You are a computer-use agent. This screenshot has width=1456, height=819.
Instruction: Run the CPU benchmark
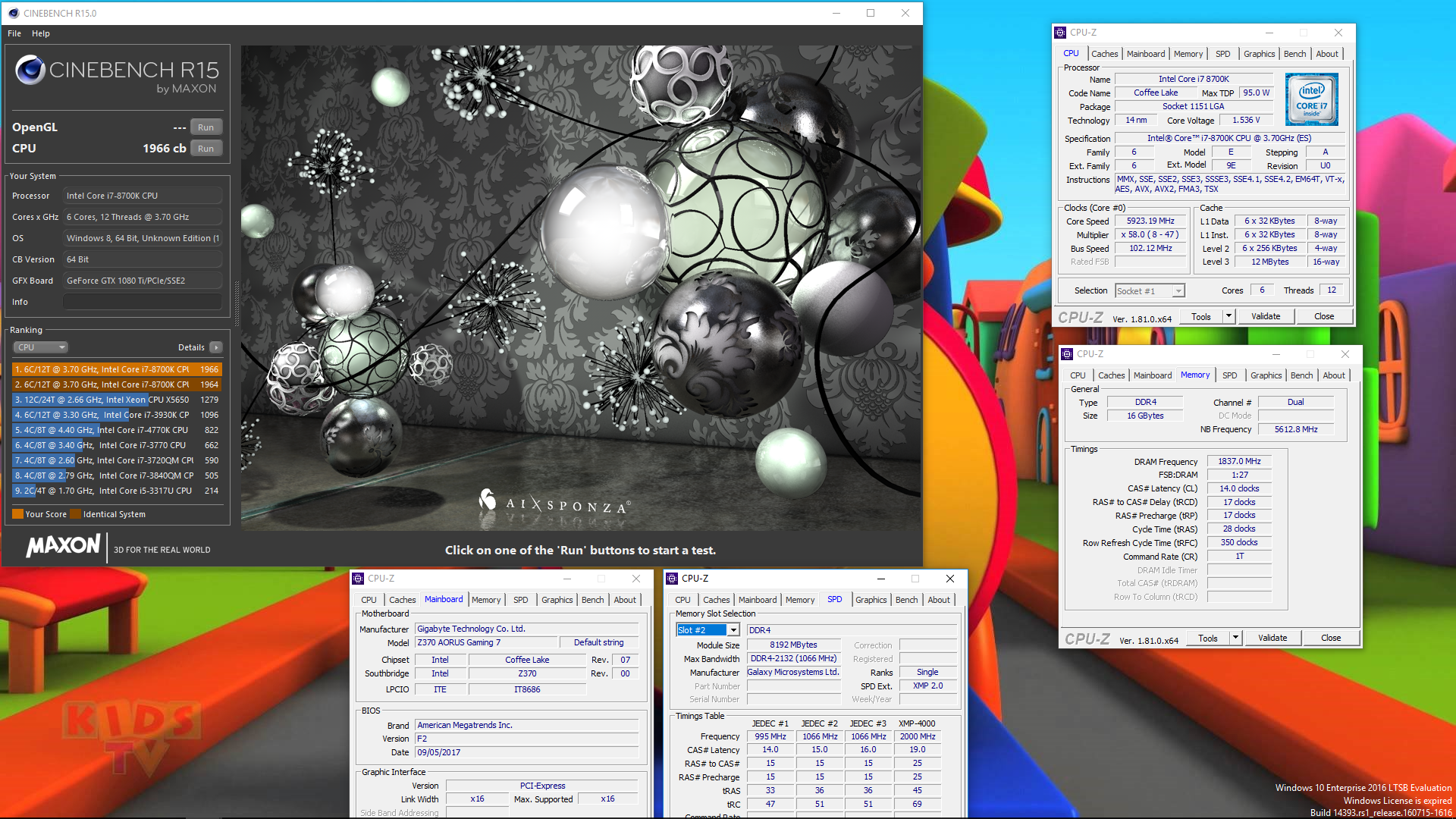pyautogui.click(x=206, y=149)
